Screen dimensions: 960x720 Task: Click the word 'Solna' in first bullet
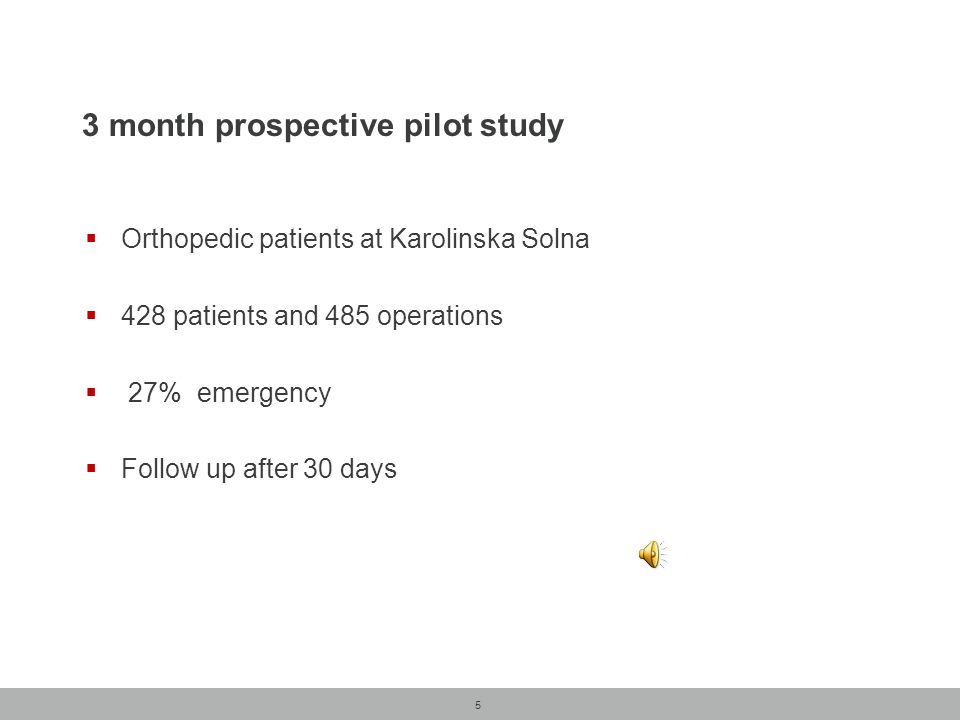pos(555,238)
